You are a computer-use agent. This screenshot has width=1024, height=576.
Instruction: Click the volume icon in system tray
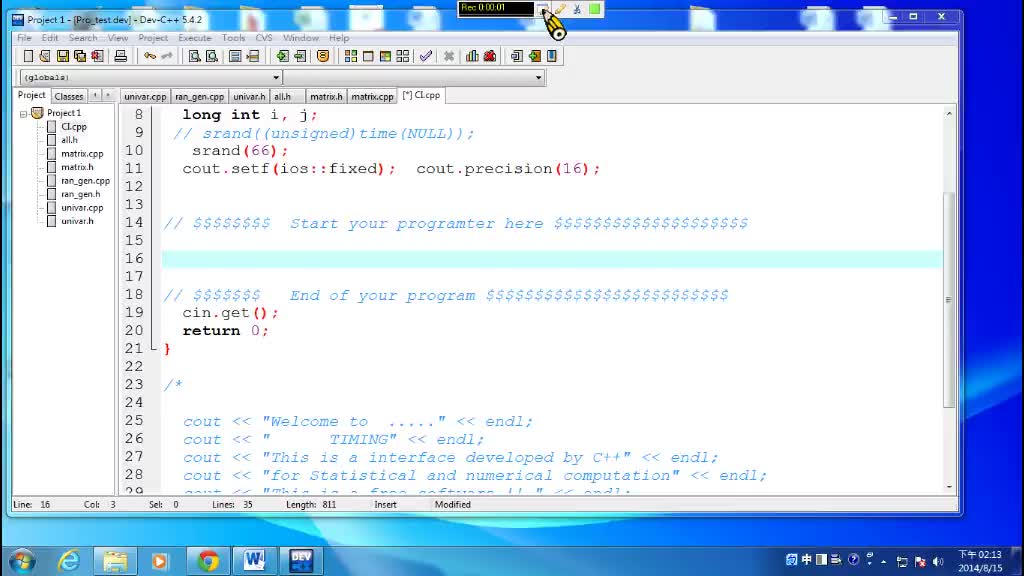tap(938, 561)
